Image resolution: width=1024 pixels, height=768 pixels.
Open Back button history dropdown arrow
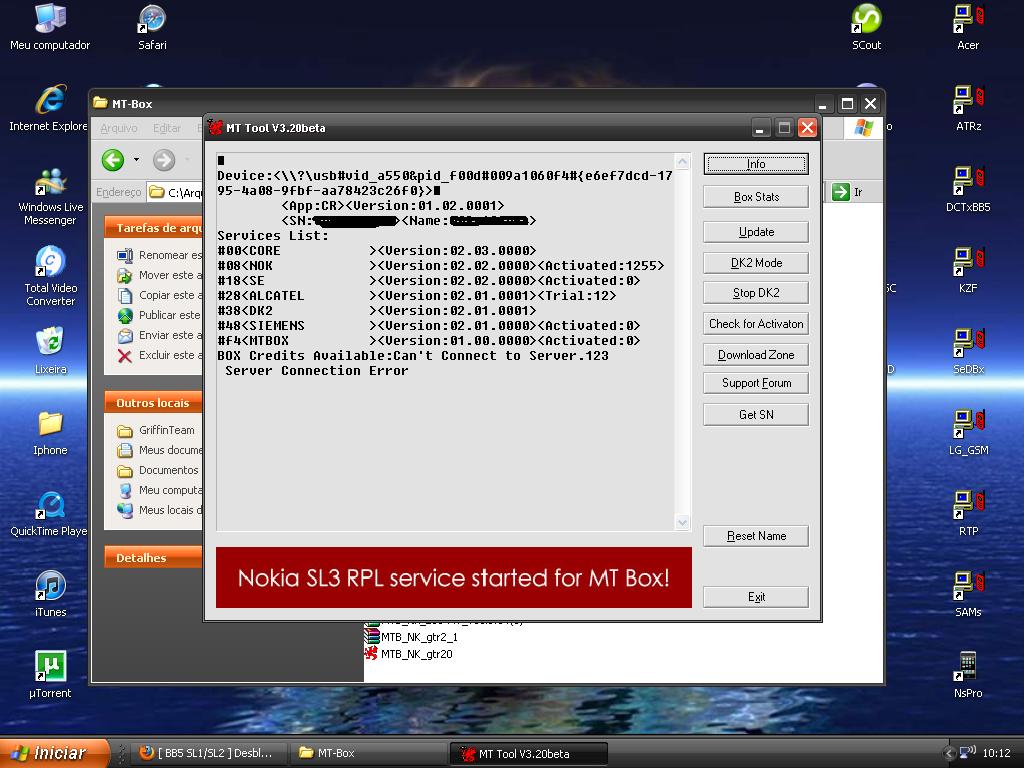136,159
